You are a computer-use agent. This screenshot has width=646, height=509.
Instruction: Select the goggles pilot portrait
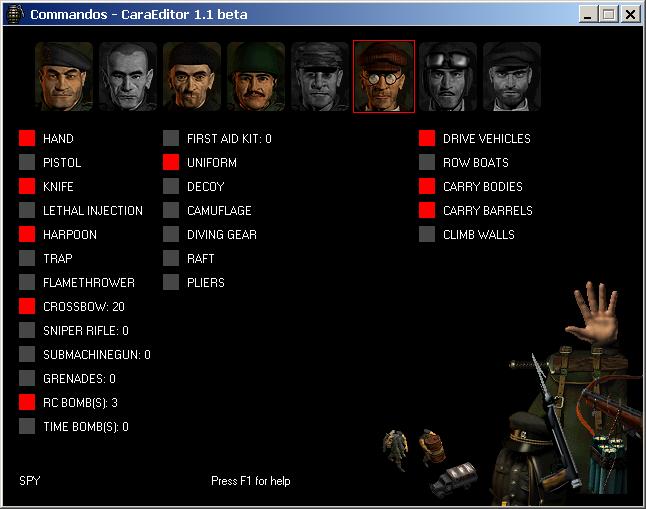point(448,77)
